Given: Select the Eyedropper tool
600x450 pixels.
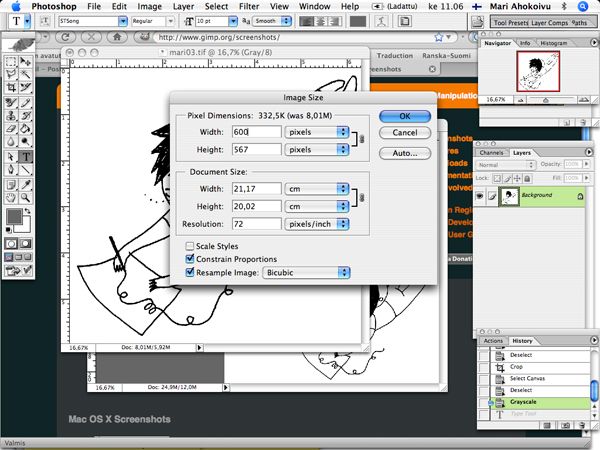Looking at the screenshot, I should point(25,185).
